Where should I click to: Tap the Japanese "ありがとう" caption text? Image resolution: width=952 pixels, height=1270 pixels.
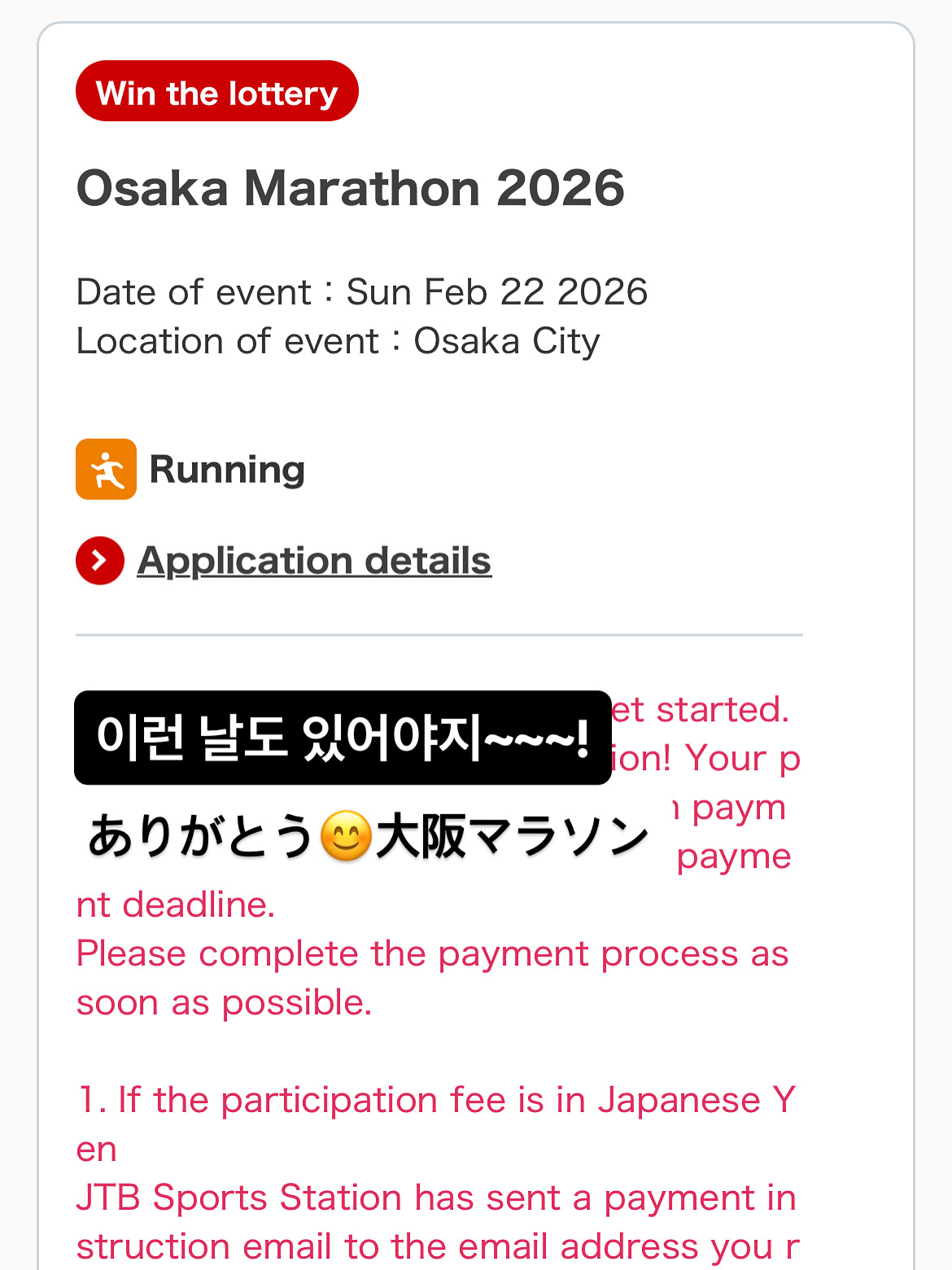[201, 836]
